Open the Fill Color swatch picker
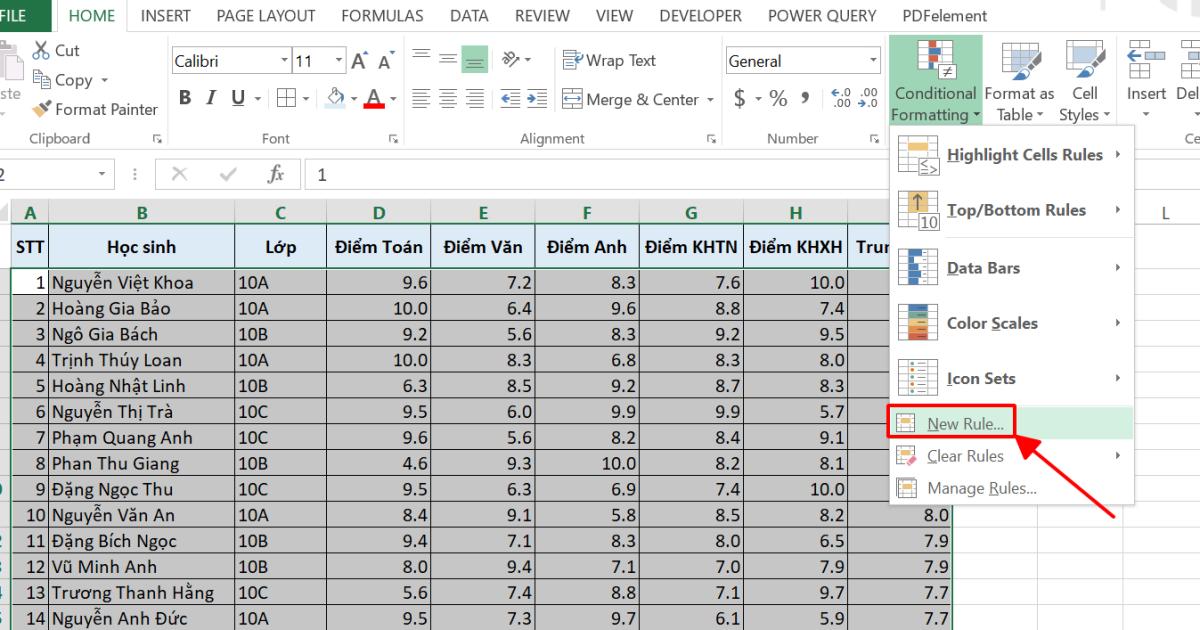Viewport: 1200px width, 630px height. pyautogui.click(x=354, y=99)
